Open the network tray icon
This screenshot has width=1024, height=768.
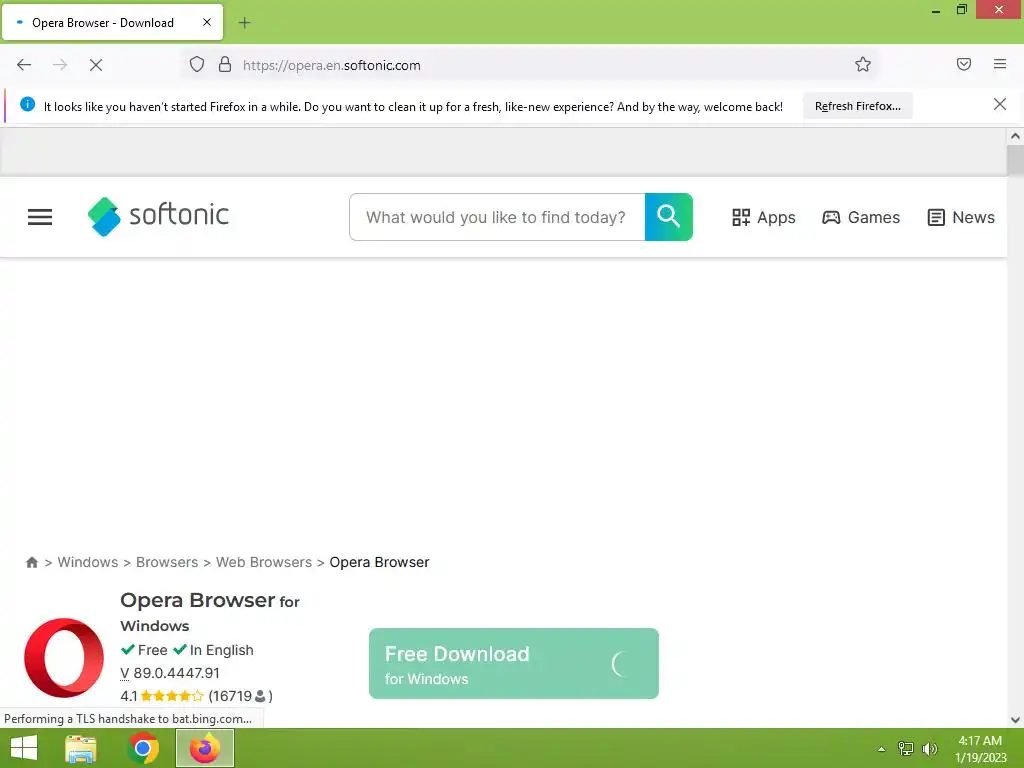coord(906,749)
